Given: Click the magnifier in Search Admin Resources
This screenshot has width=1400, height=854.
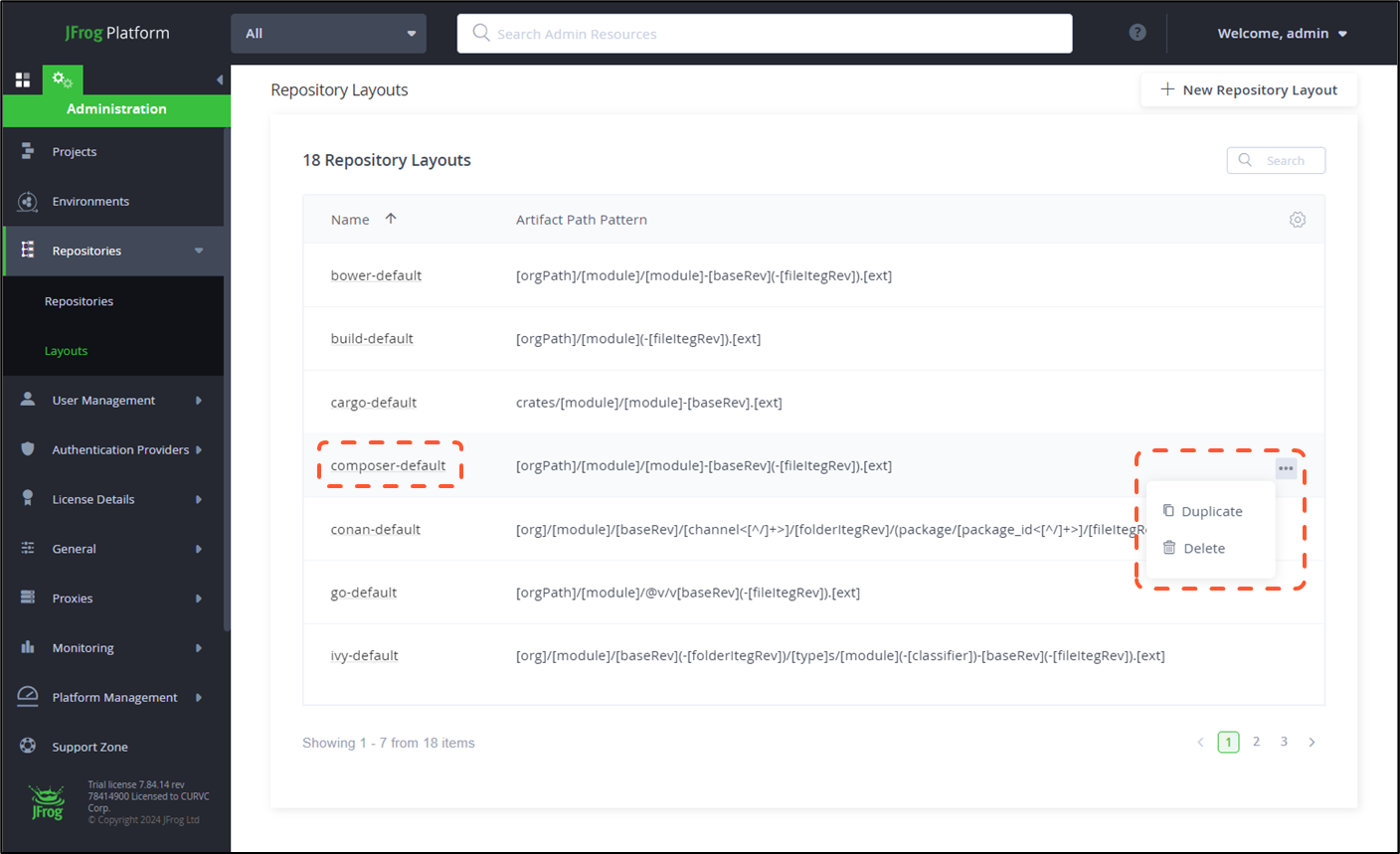Looking at the screenshot, I should click(x=481, y=33).
